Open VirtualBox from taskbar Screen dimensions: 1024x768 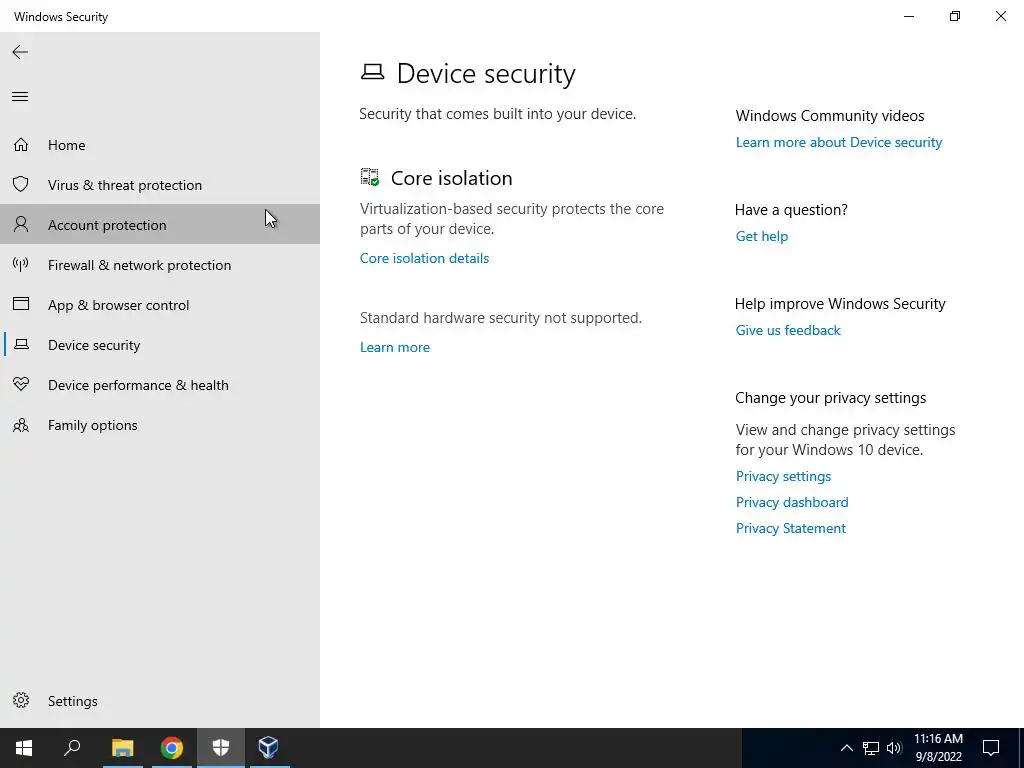(x=268, y=748)
